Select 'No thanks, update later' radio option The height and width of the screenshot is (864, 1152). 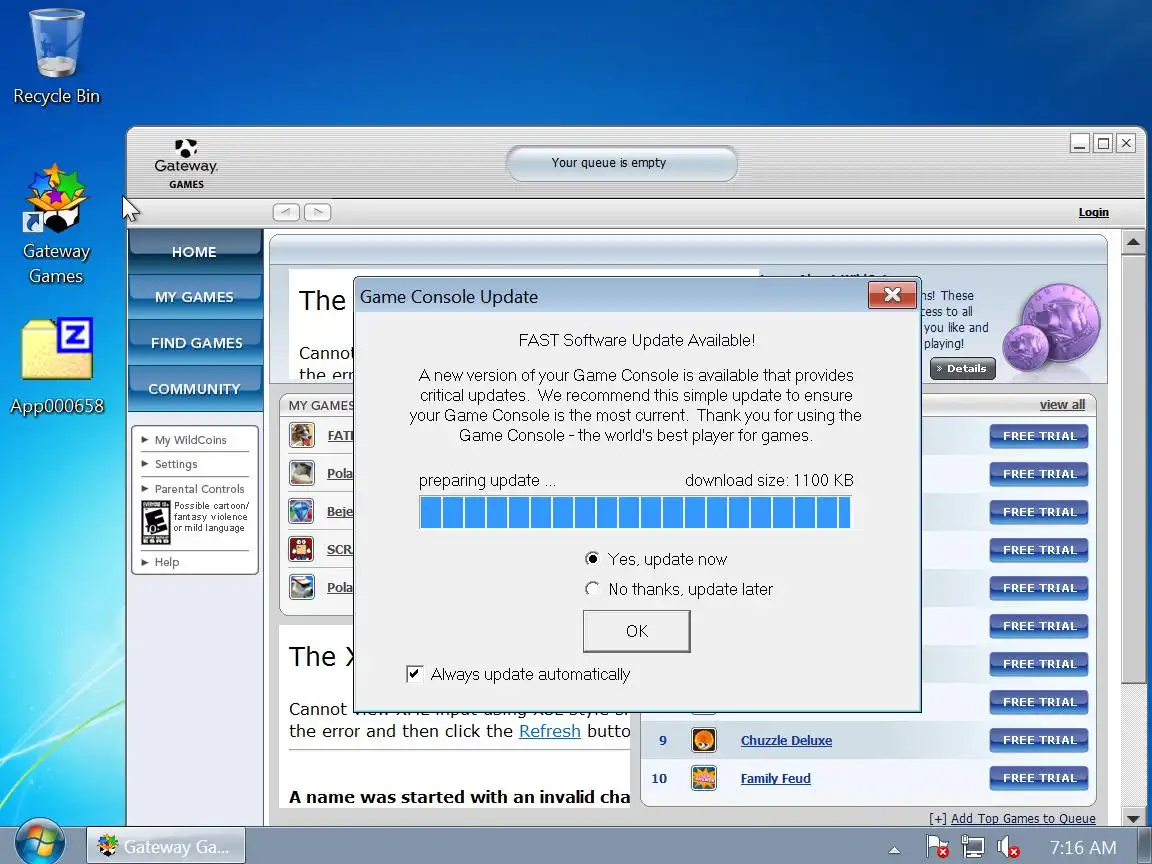coord(592,589)
